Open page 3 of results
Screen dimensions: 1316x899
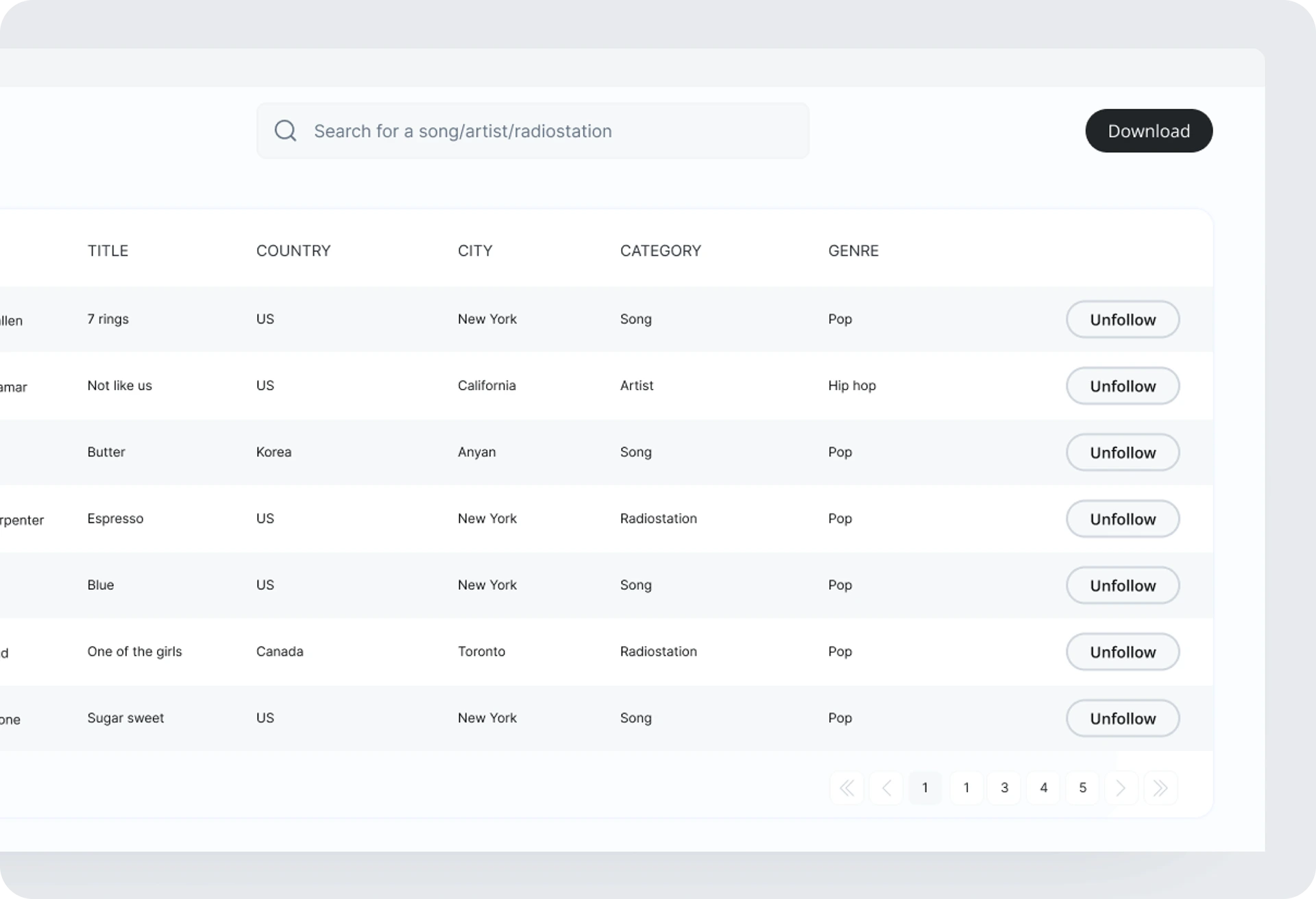(x=1004, y=788)
